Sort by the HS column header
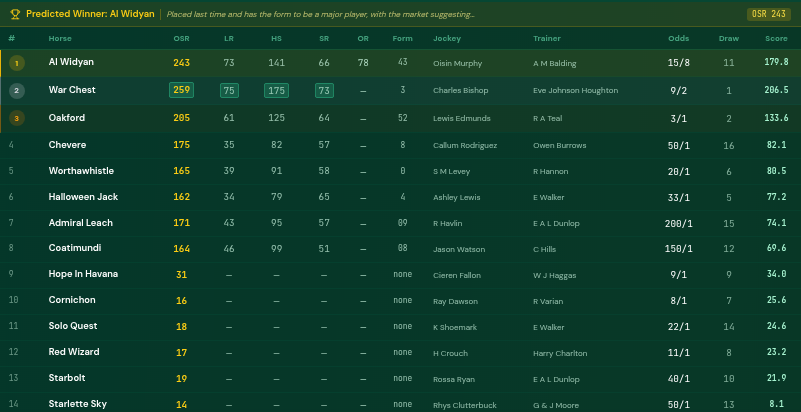Image resolution: width=801 pixels, height=412 pixels. (x=276, y=38)
